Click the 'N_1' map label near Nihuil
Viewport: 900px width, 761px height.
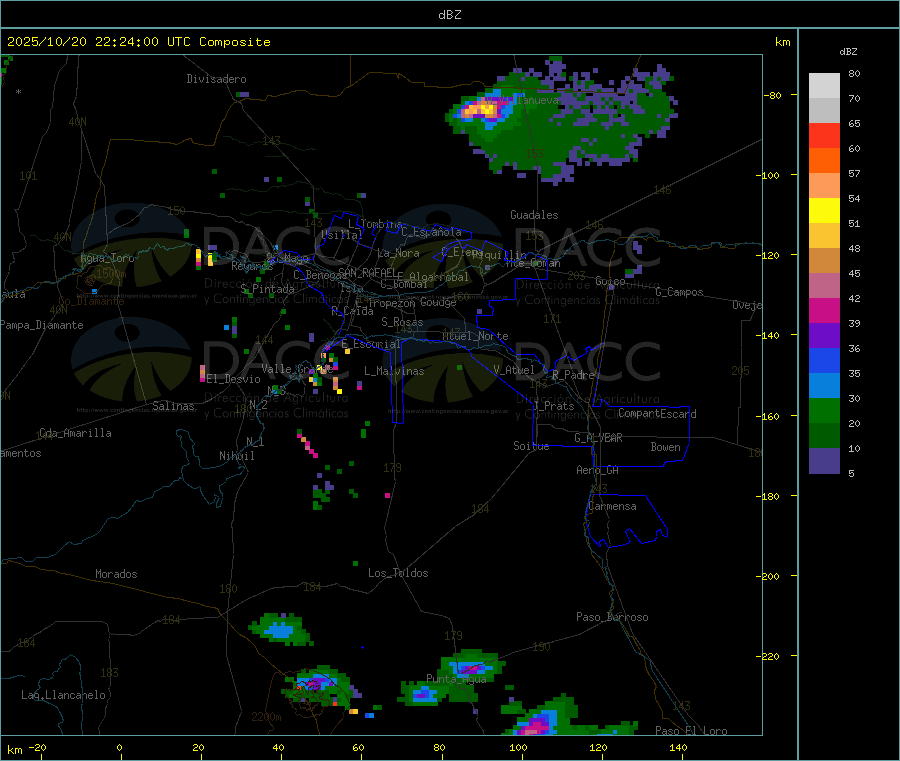[x=255, y=441]
